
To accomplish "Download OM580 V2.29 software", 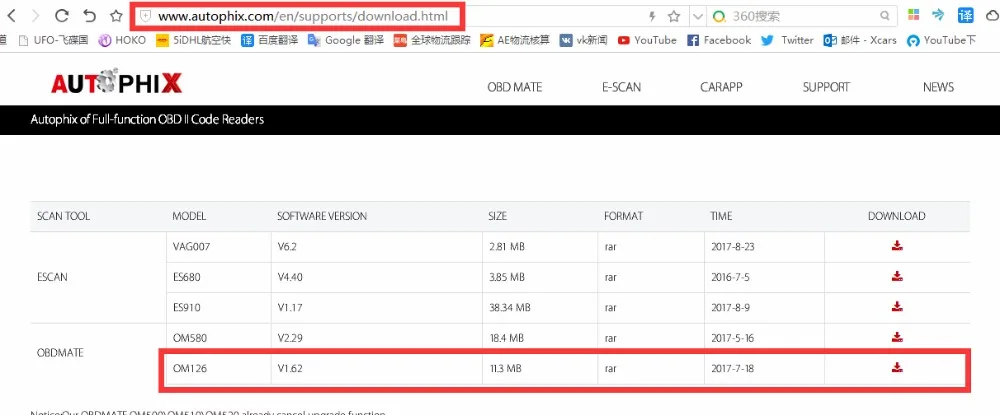I will tap(897, 337).
